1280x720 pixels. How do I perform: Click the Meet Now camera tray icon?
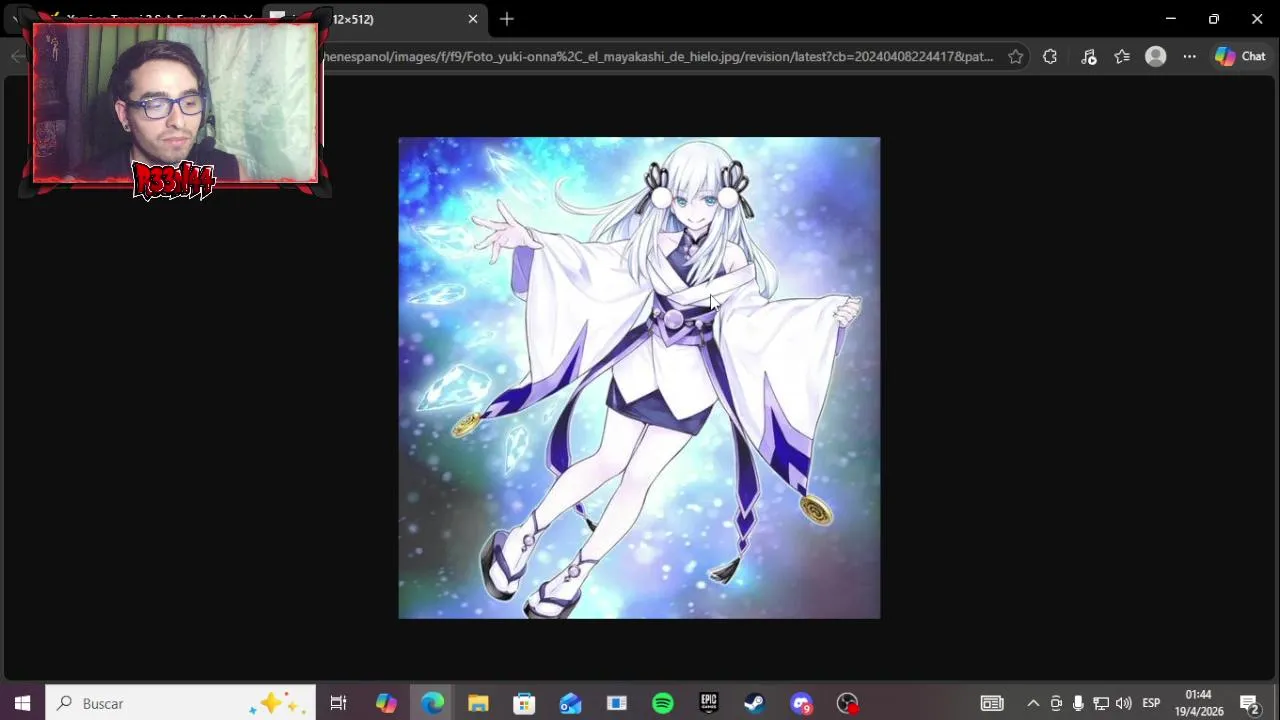point(1056,703)
